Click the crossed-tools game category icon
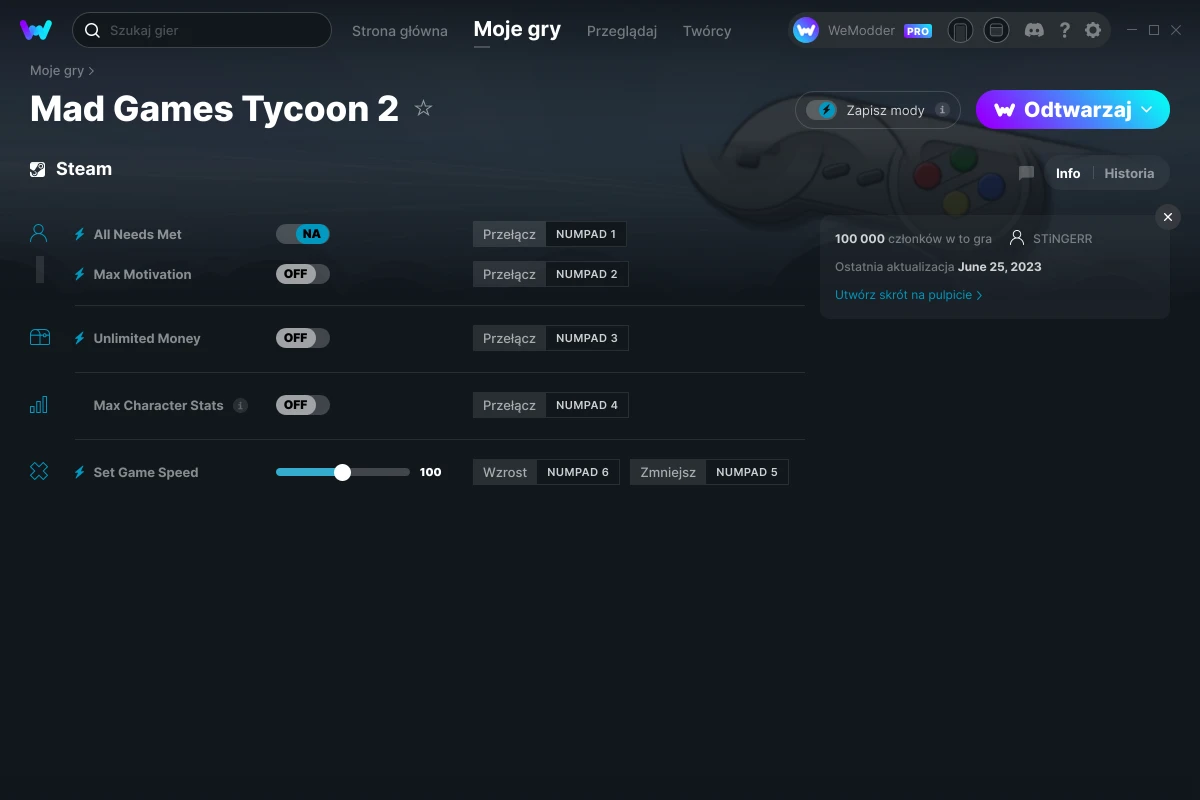 pyautogui.click(x=39, y=472)
